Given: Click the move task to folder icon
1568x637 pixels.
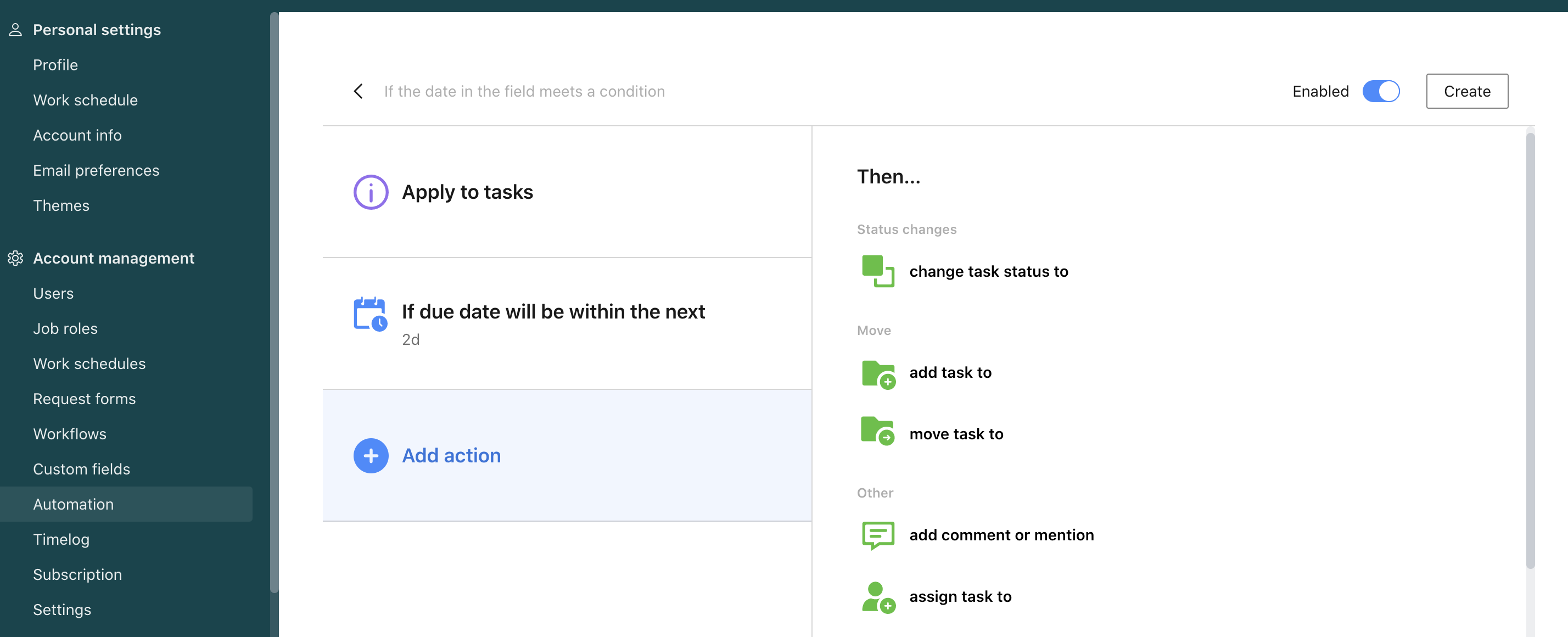Looking at the screenshot, I should coord(877,432).
